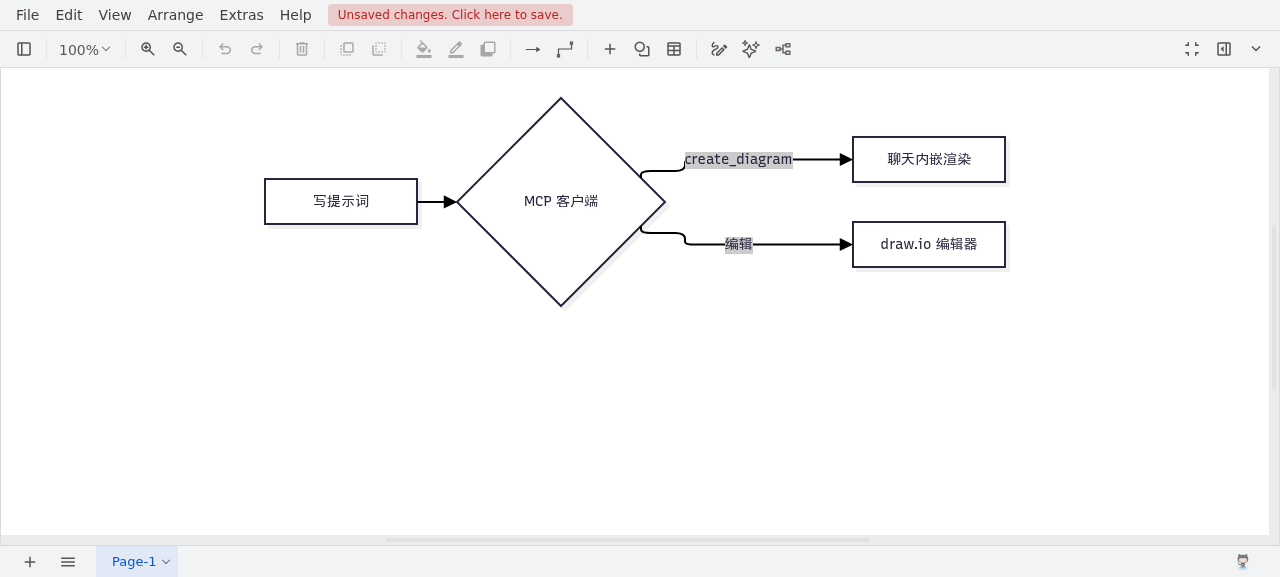Select the 写提示词 rectangle shape
The image size is (1280, 577).
click(x=341, y=201)
